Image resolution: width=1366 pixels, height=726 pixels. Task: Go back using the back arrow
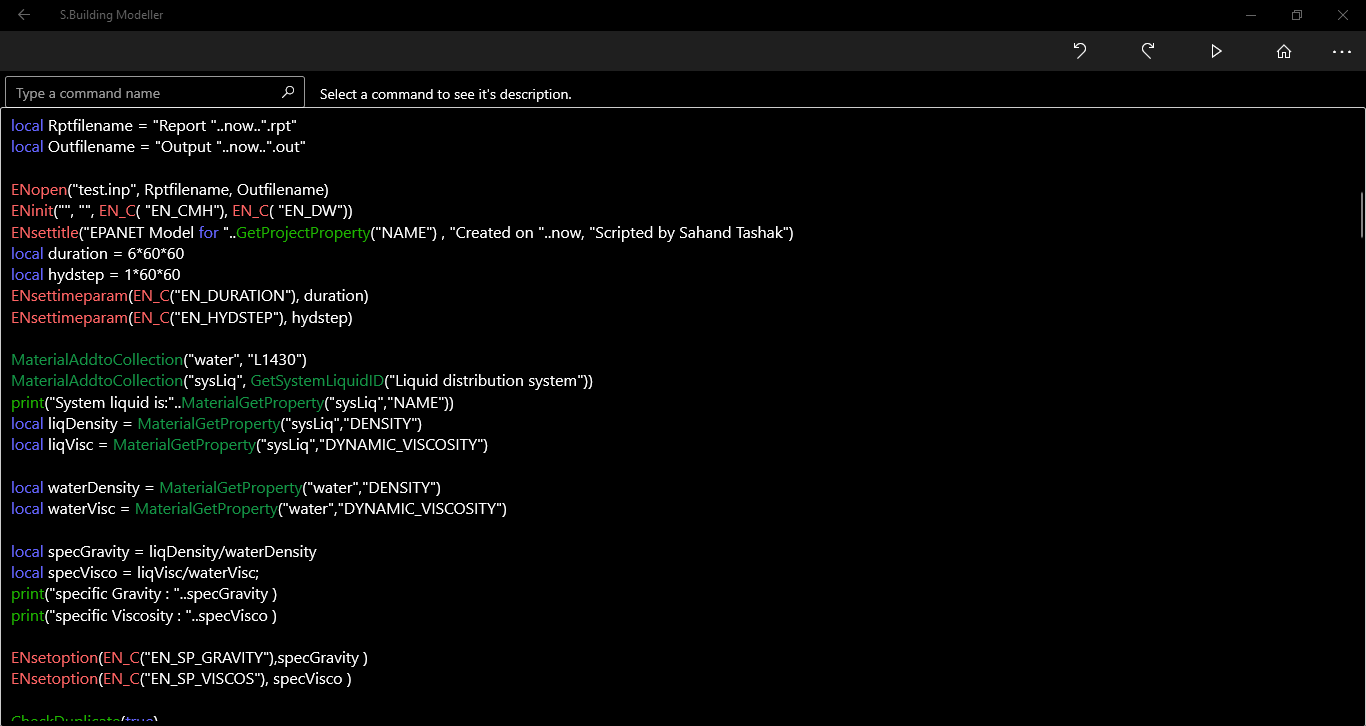[24, 15]
